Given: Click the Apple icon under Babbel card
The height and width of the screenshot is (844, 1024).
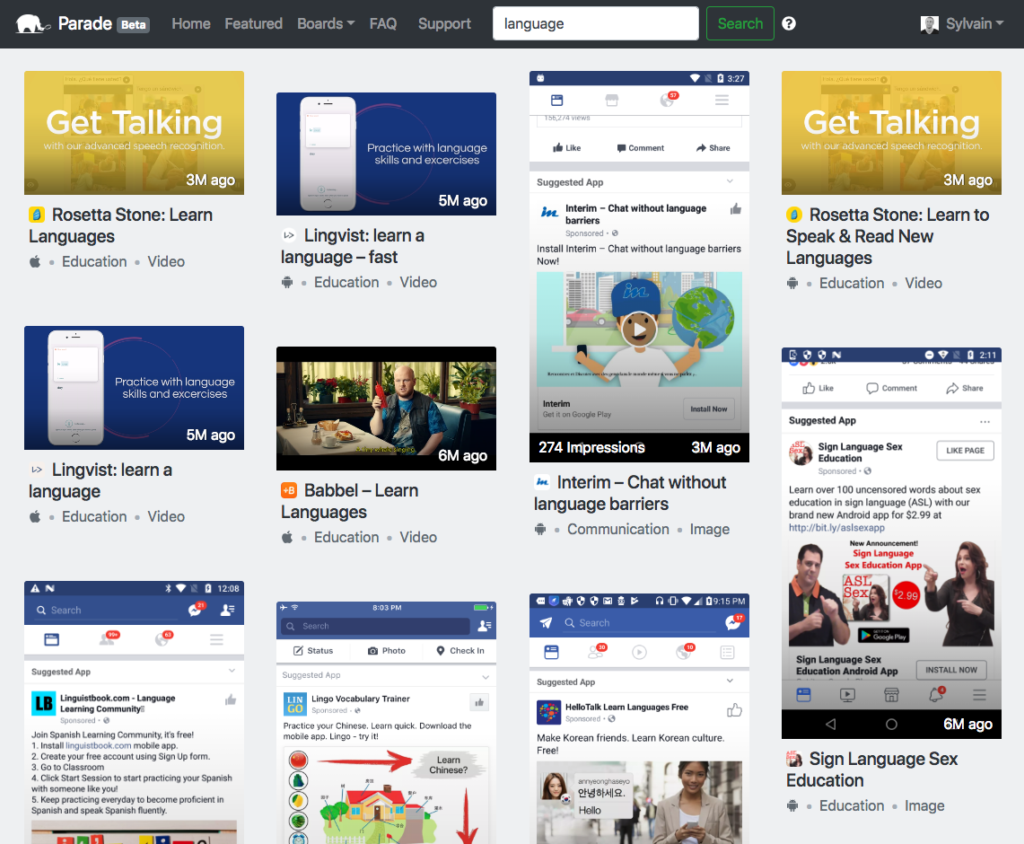Looking at the screenshot, I should pos(286,537).
